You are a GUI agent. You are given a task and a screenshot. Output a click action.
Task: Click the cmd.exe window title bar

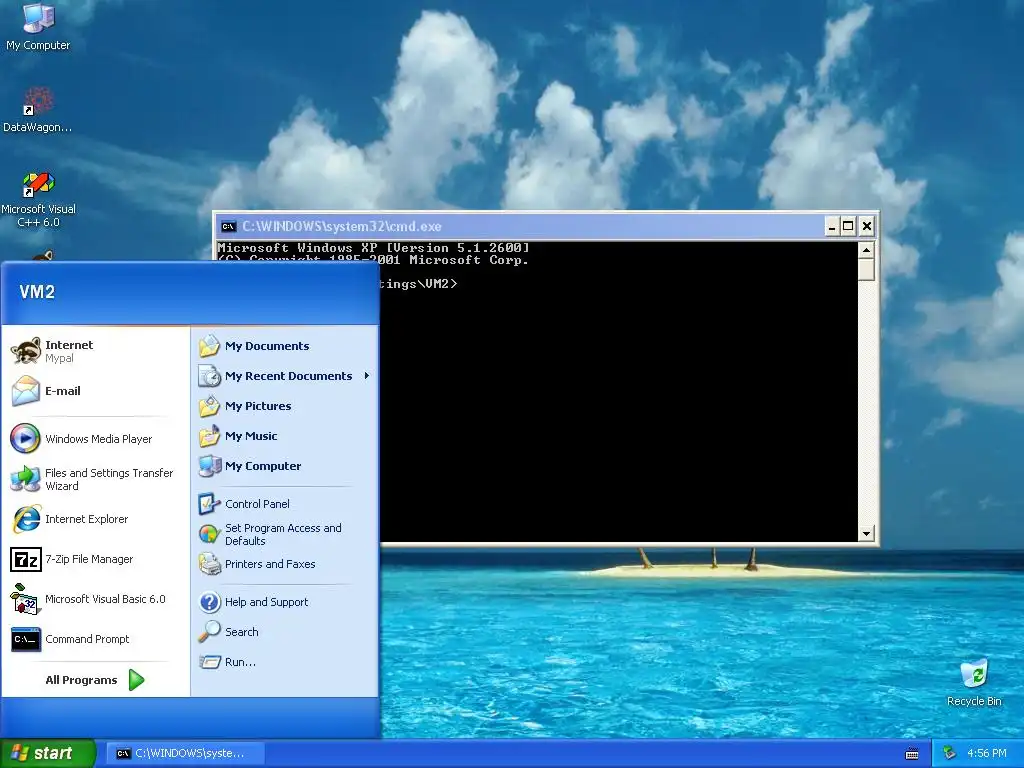[522, 227]
